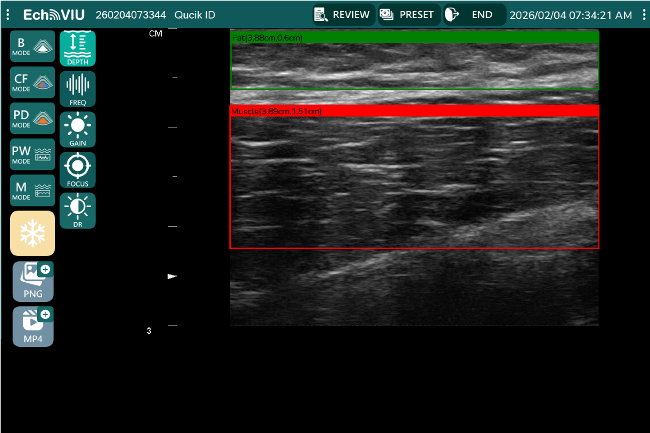650x433 pixels.
Task: Open the DR dynamic range setting
Action: [x=78, y=210]
